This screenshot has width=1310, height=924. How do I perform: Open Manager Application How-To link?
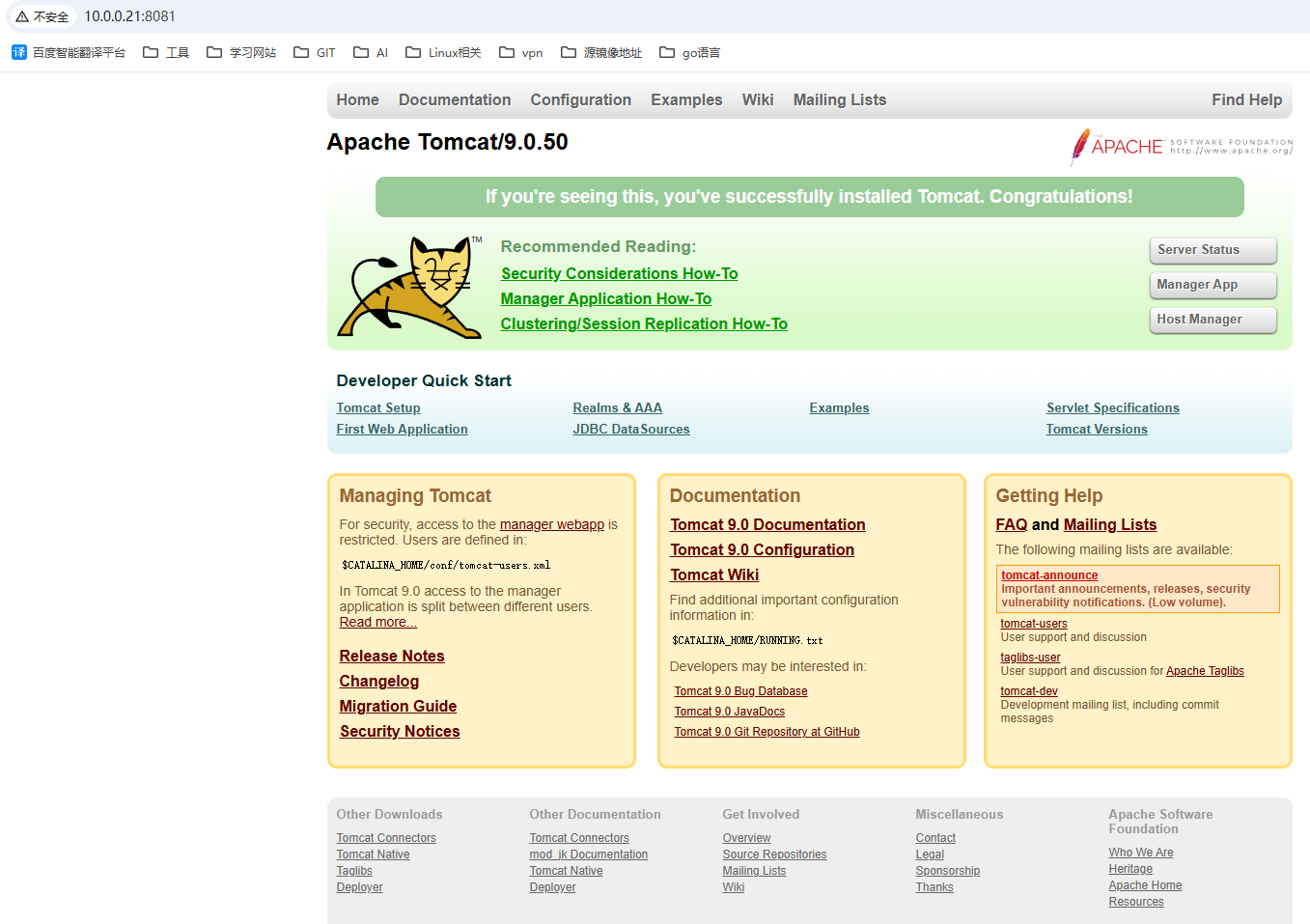click(606, 299)
